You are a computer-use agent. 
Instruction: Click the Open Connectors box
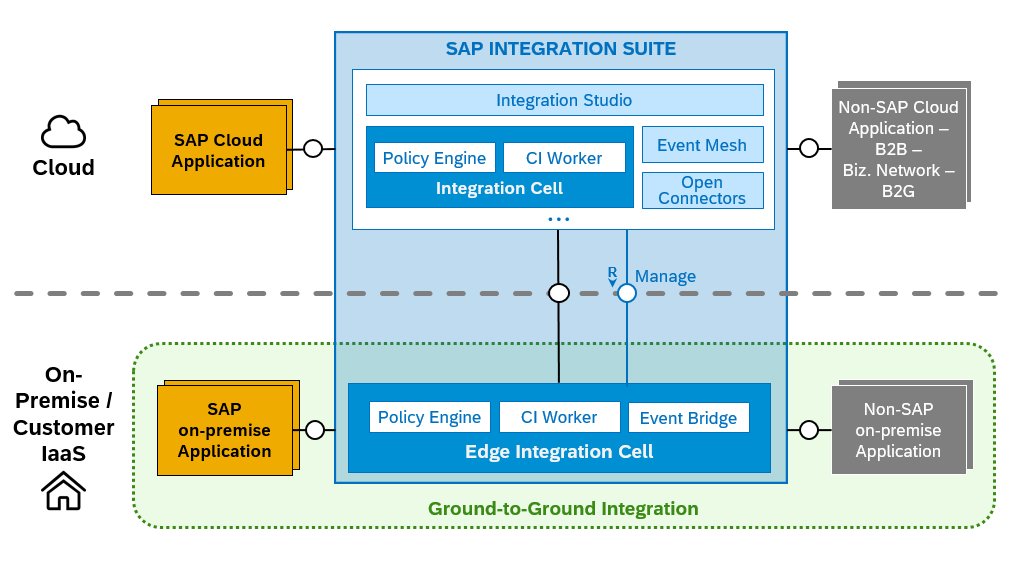(x=702, y=190)
